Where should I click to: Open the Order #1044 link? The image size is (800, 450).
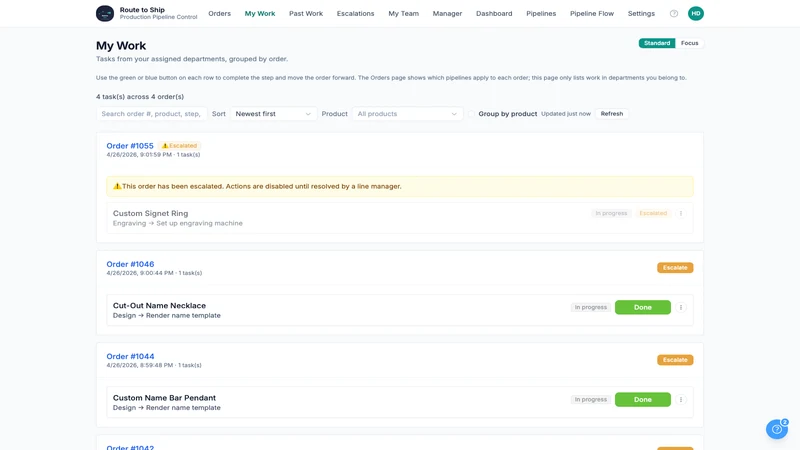click(130, 357)
